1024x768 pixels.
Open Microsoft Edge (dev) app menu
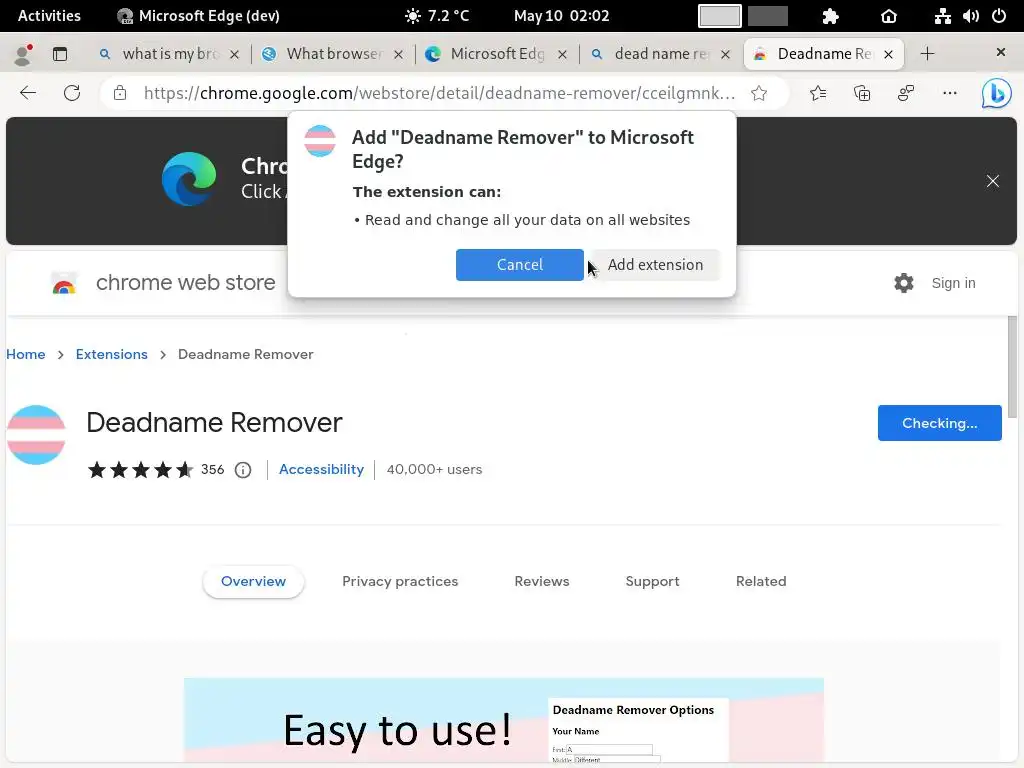198,16
